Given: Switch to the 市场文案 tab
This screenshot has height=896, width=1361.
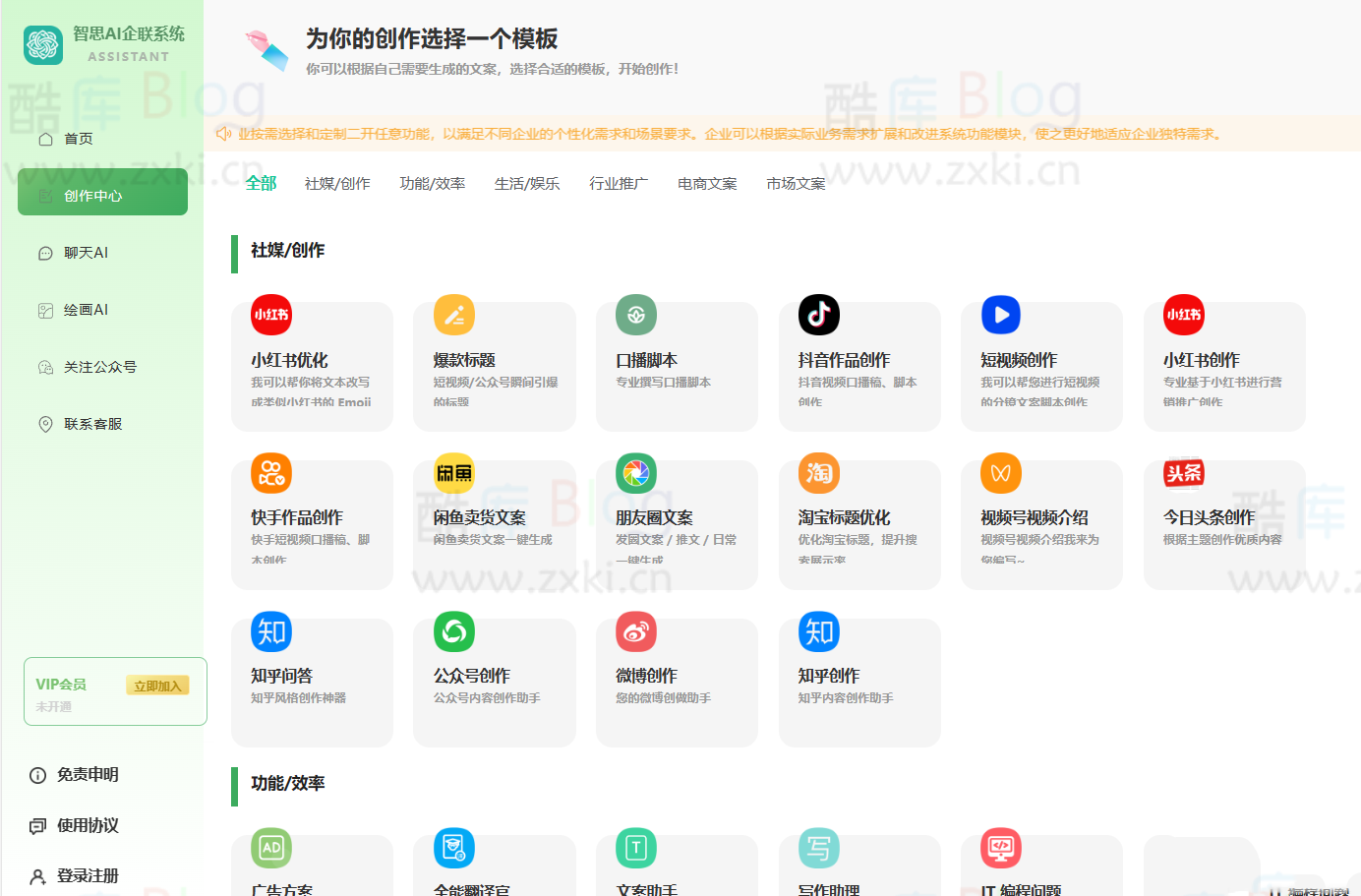Looking at the screenshot, I should [796, 184].
